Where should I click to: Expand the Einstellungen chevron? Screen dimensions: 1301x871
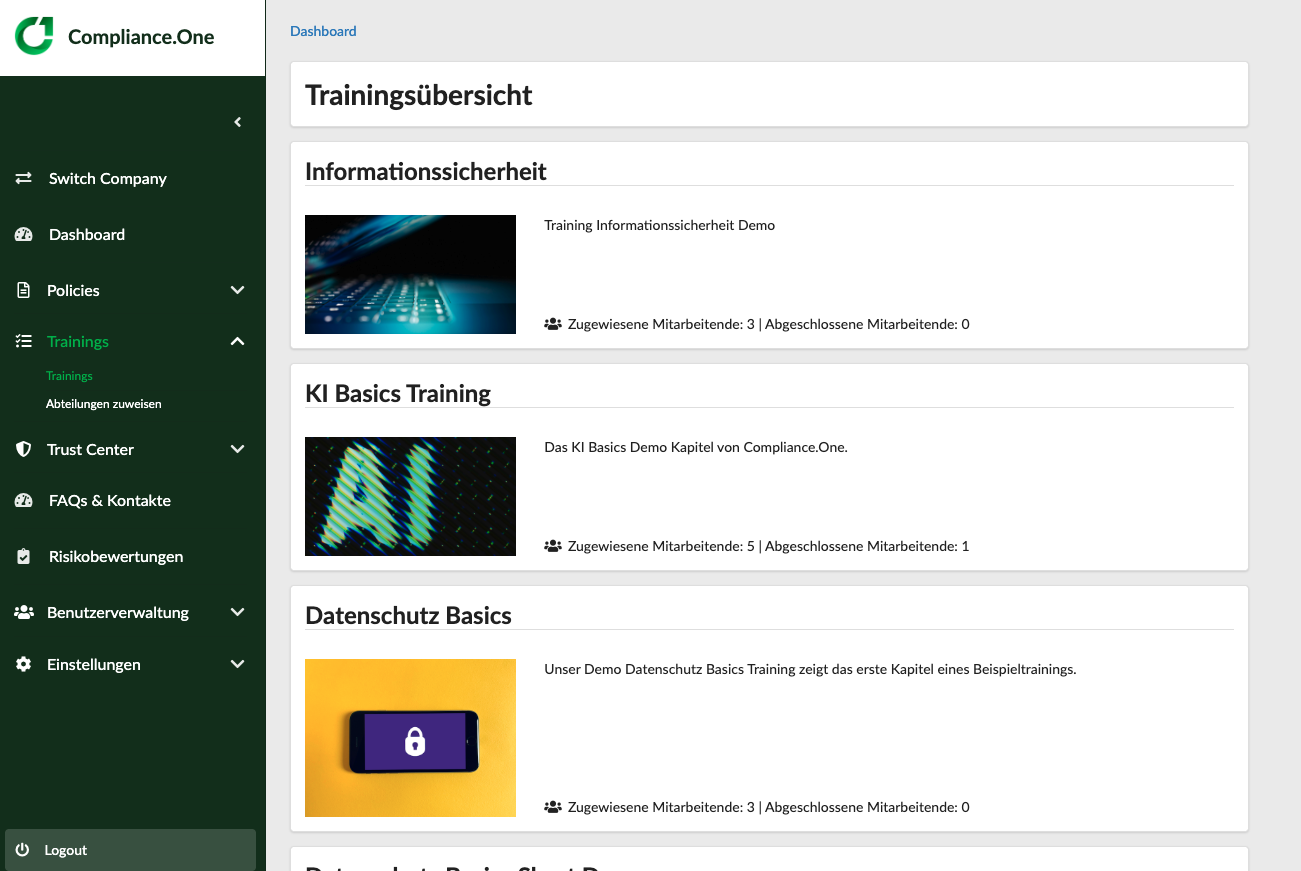pyautogui.click(x=237, y=664)
